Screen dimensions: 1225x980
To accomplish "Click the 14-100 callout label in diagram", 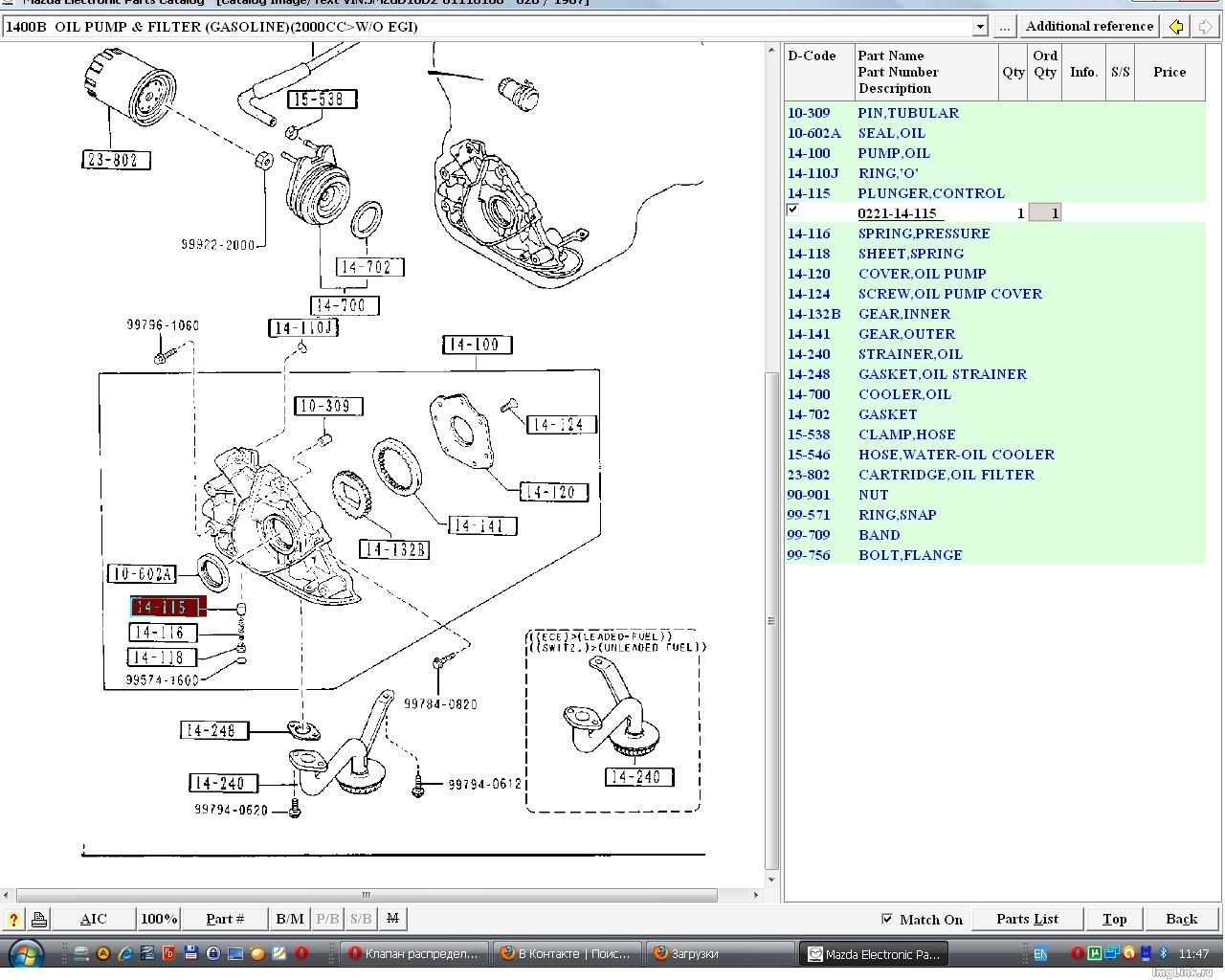I will 477,345.
